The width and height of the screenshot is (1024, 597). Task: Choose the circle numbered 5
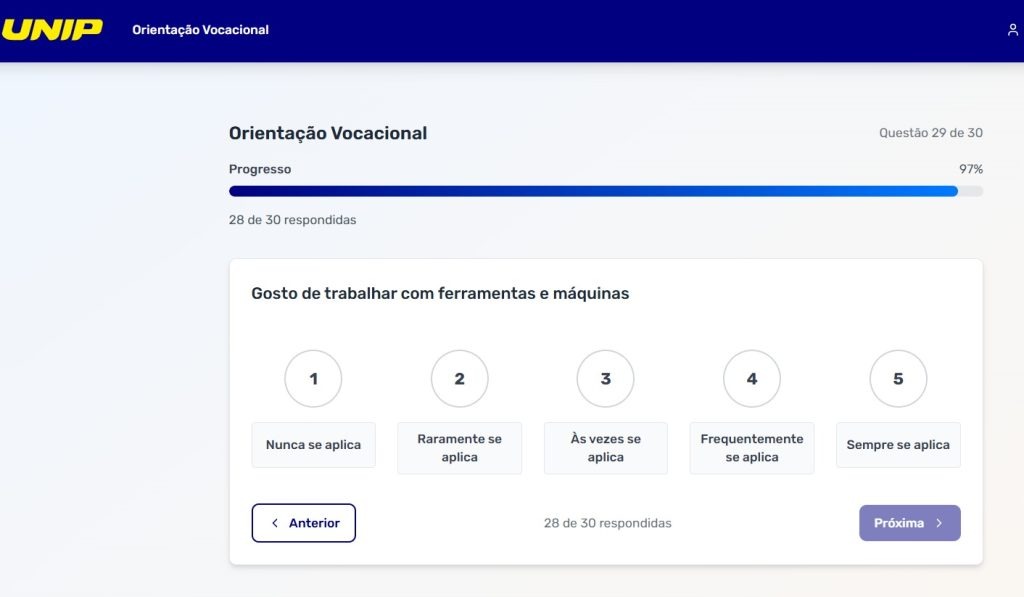click(898, 379)
